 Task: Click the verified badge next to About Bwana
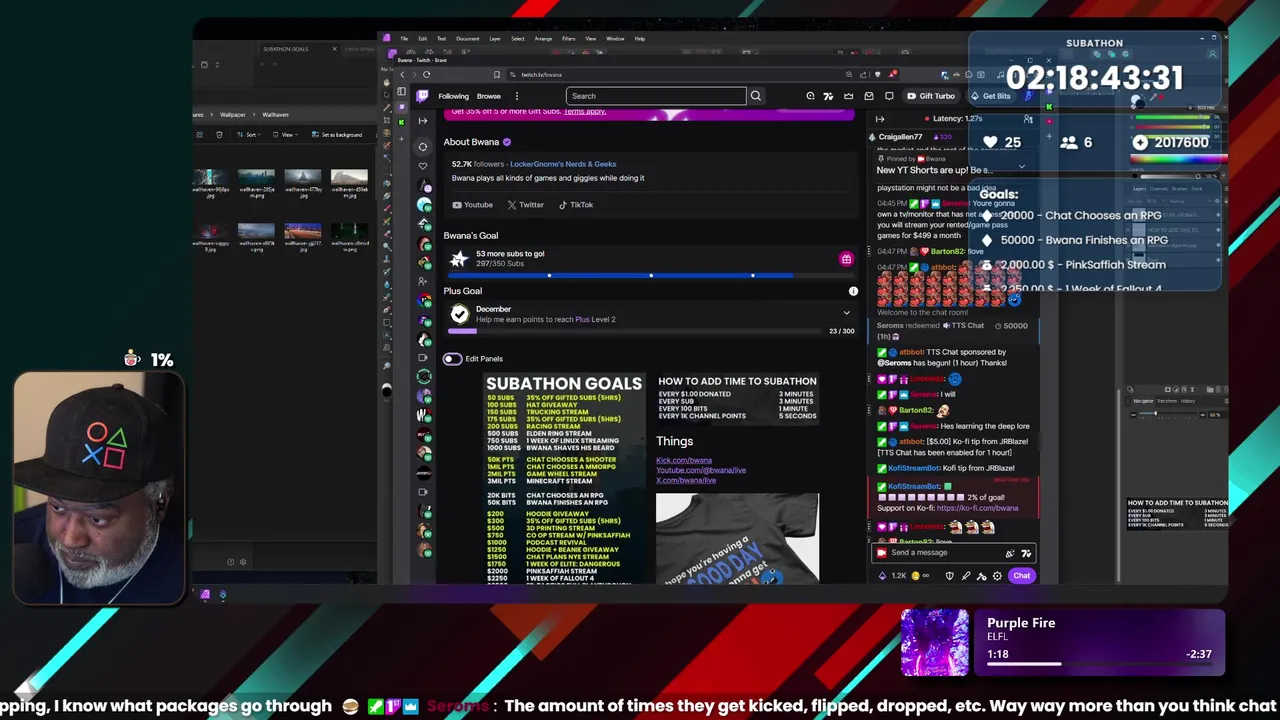click(506, 142)
